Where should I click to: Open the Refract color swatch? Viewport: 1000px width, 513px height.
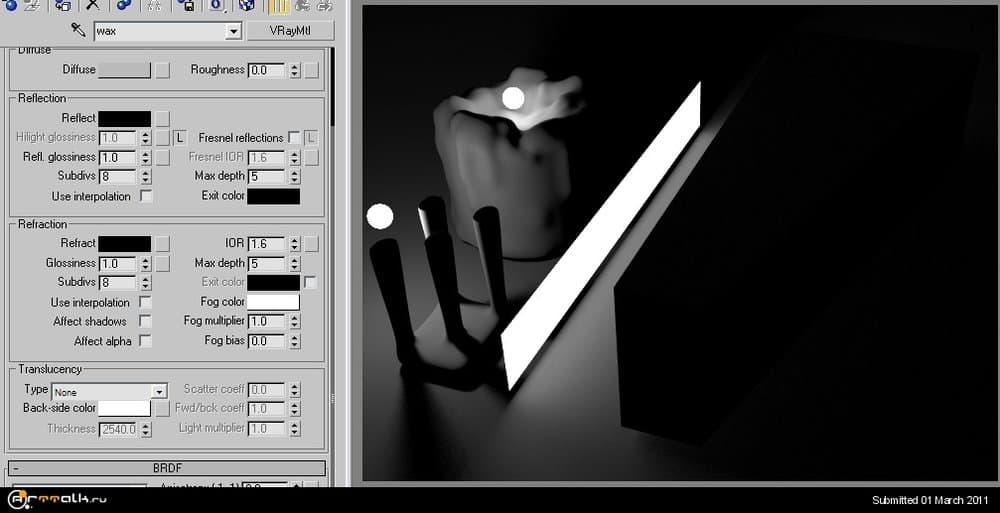pos(124,243)
